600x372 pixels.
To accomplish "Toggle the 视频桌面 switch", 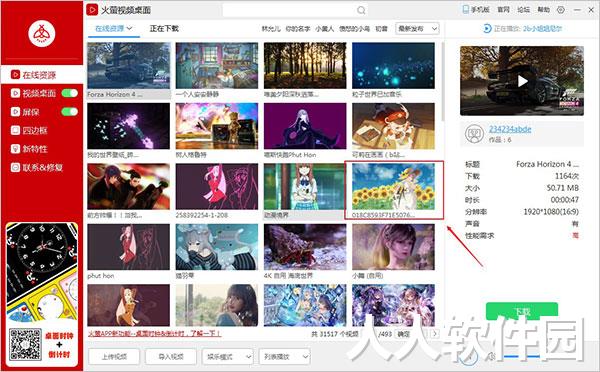I will 70,93.
